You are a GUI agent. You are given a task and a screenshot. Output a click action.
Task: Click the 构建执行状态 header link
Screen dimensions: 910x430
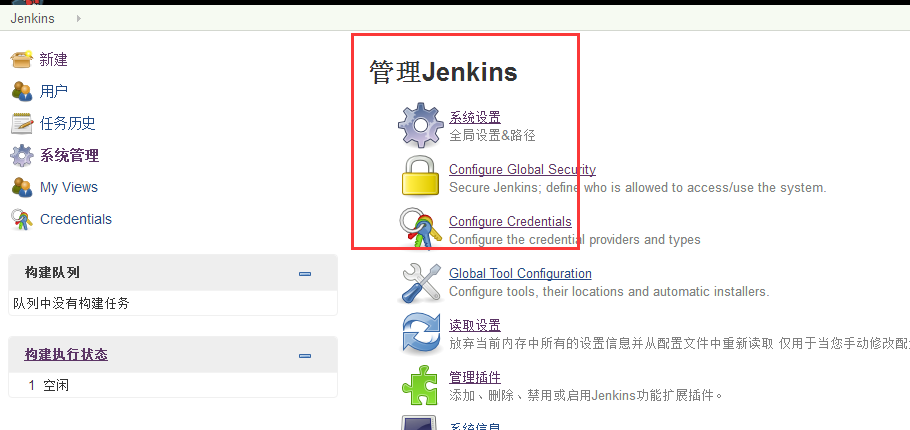coord(66,355)
